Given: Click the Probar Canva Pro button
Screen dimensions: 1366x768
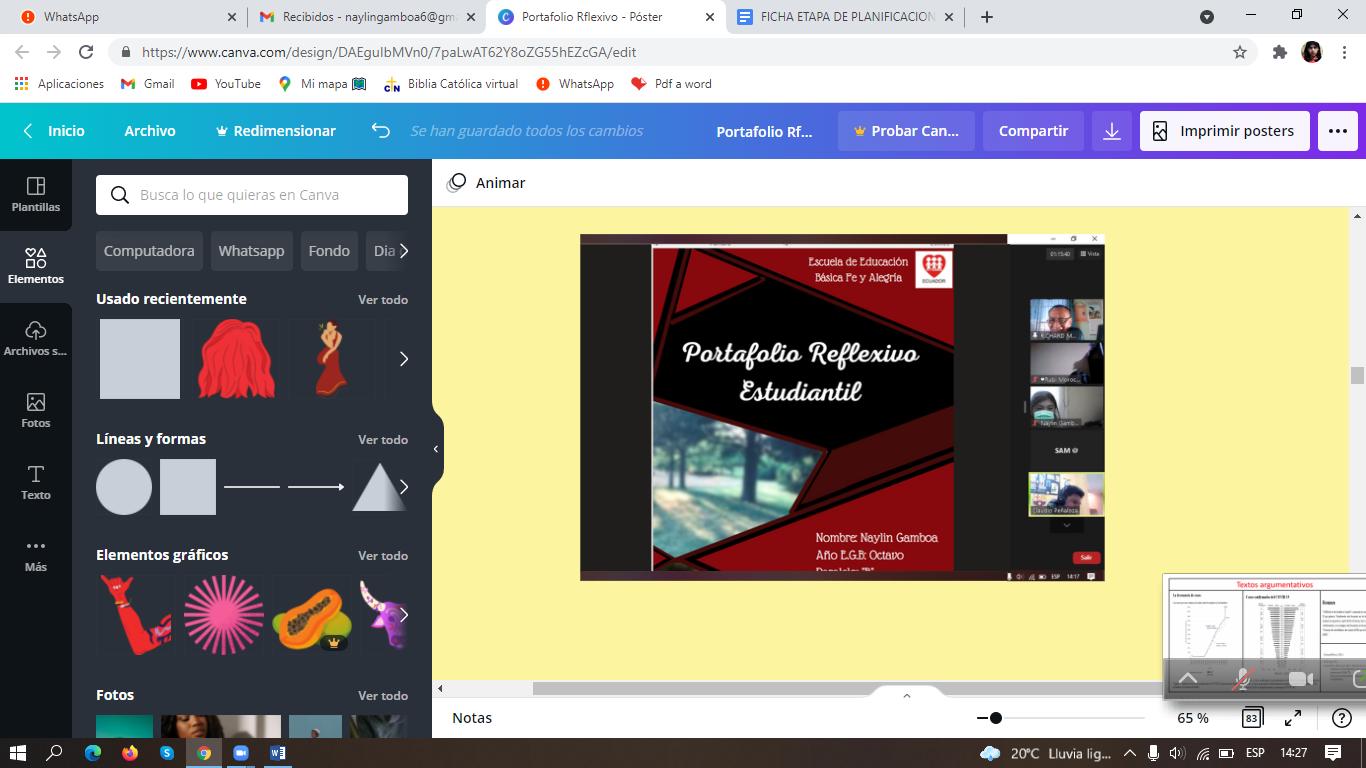Looking at the screenshot, I should [x=906, y=131].
